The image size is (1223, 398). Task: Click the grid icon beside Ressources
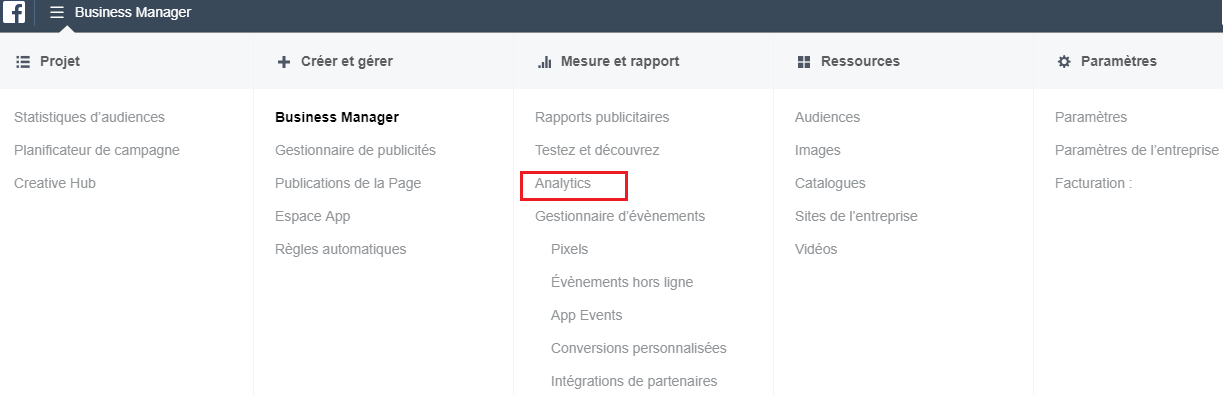coord(804,62)
